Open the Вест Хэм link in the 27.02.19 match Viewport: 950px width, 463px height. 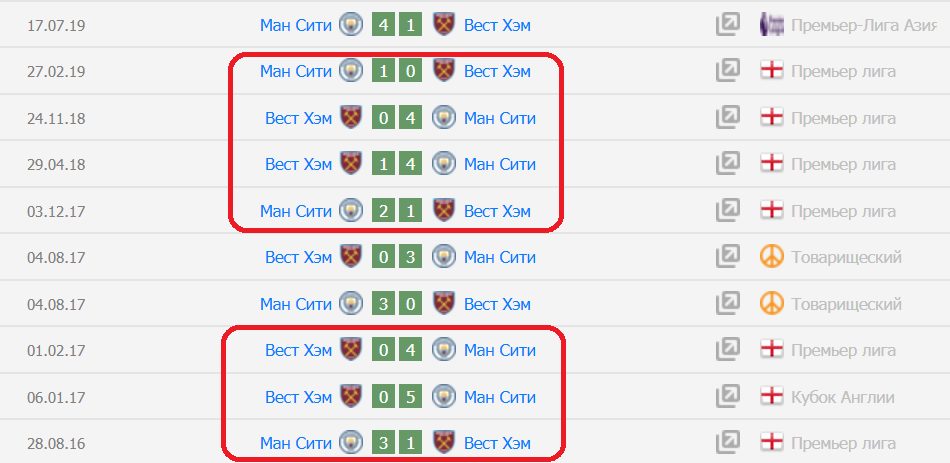tap(497, 71)
